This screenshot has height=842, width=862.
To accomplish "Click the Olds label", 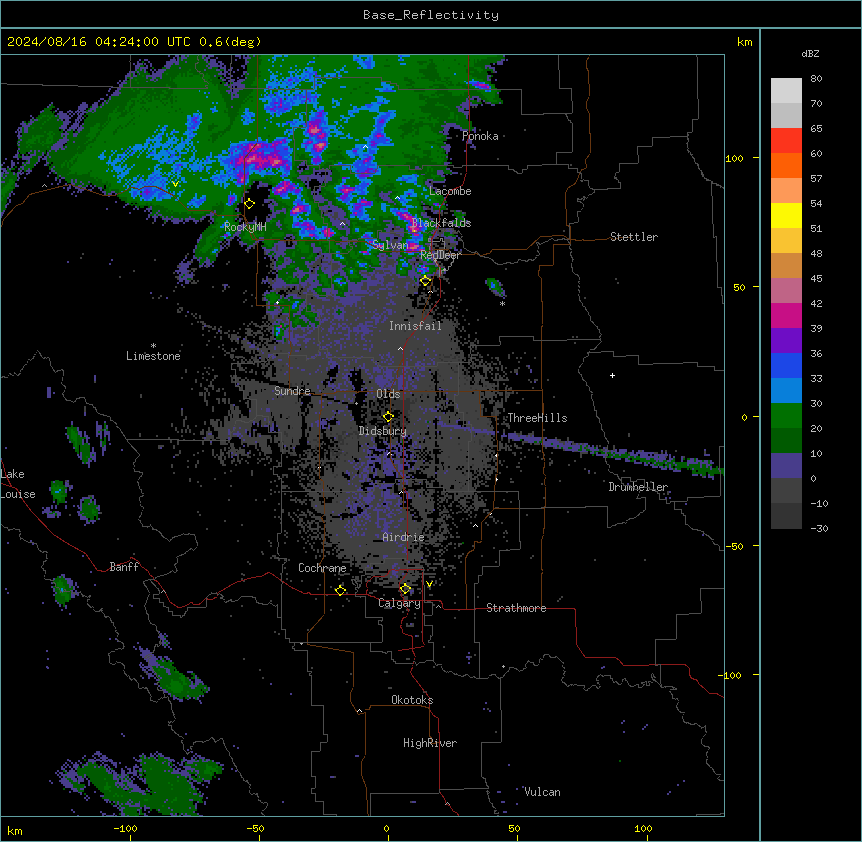I will 388,394.
